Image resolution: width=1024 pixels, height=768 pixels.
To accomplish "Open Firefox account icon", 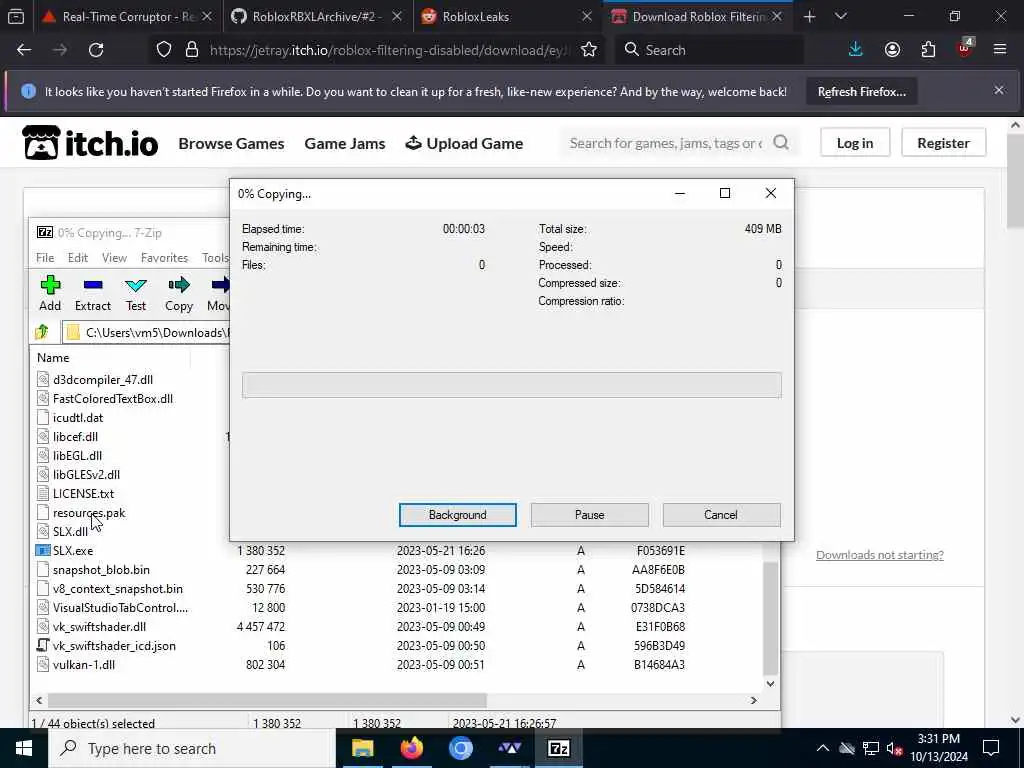I will (892, 50).
